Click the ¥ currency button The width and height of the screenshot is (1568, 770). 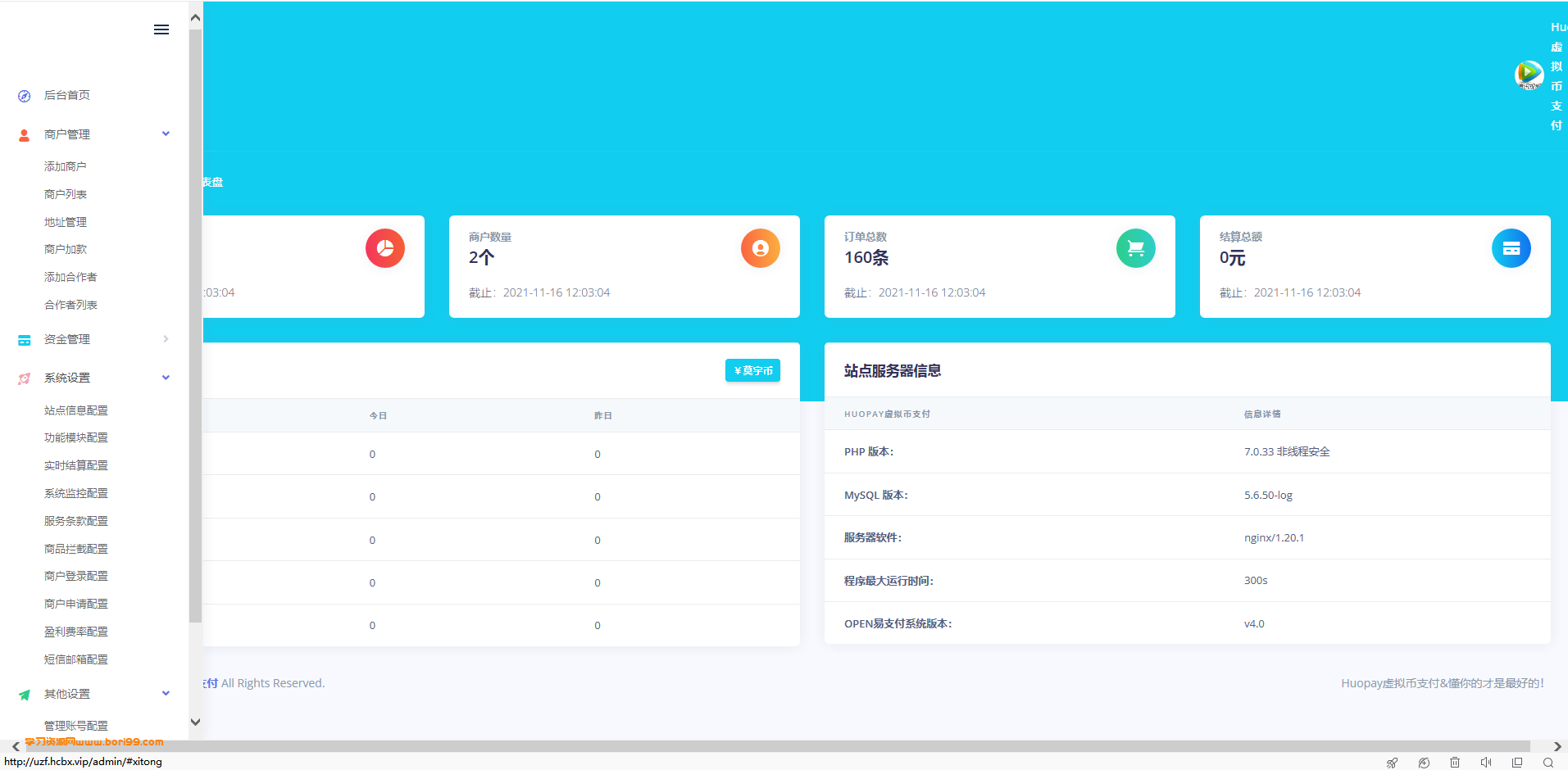752,370
